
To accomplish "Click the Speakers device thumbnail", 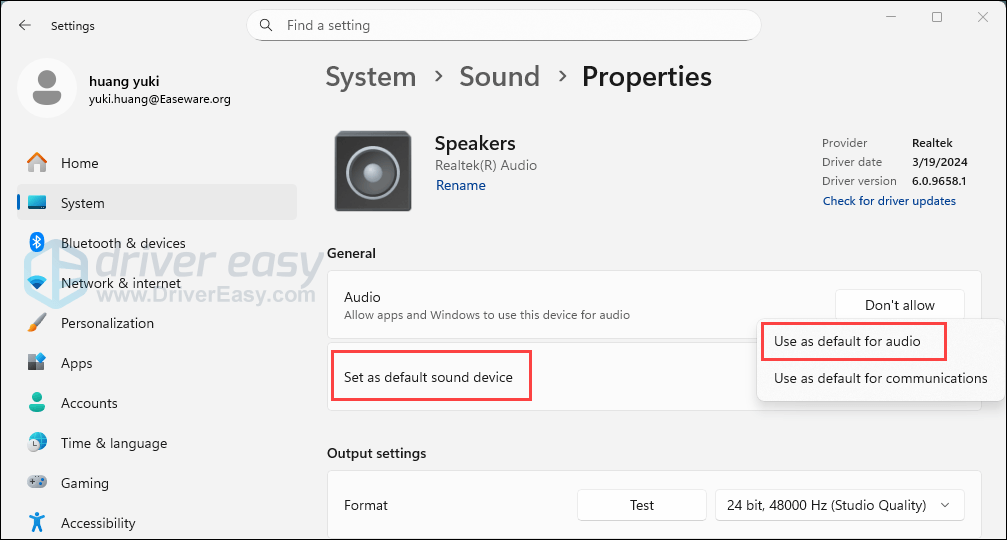I will point(372,171).
